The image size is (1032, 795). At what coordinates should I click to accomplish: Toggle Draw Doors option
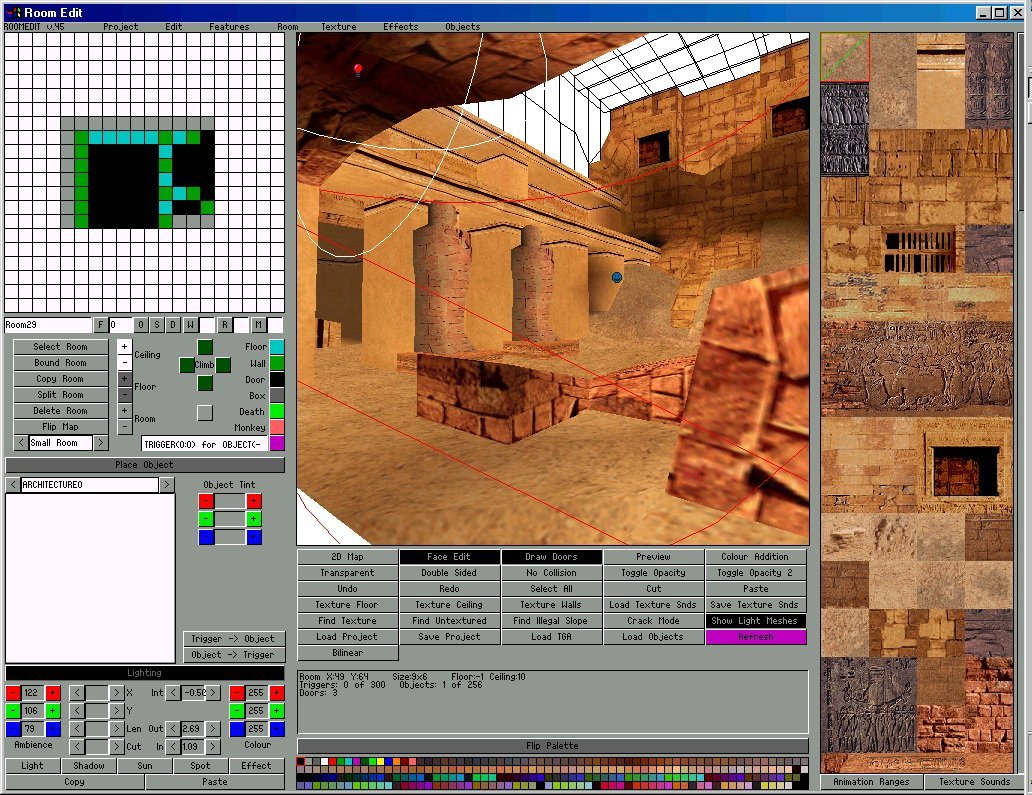point(552,557)
